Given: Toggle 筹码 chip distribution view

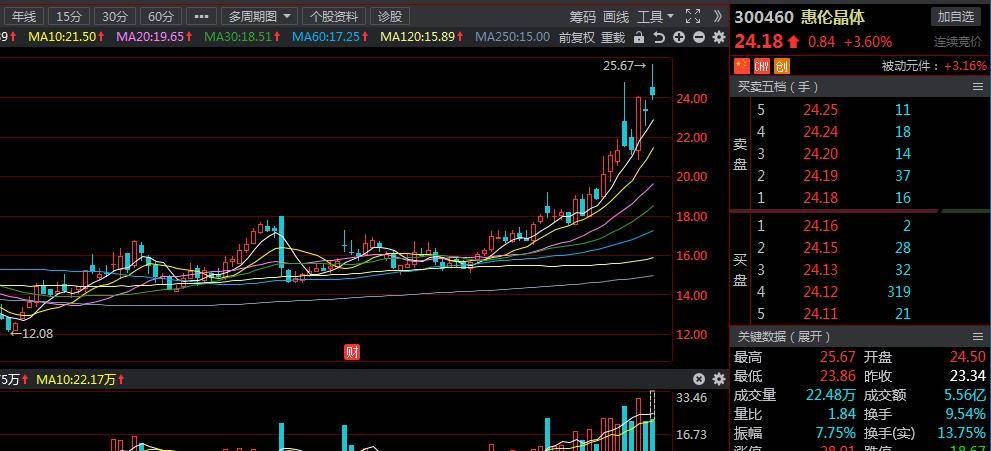Looking at the screenshot, I should click(x=582, y=16).
